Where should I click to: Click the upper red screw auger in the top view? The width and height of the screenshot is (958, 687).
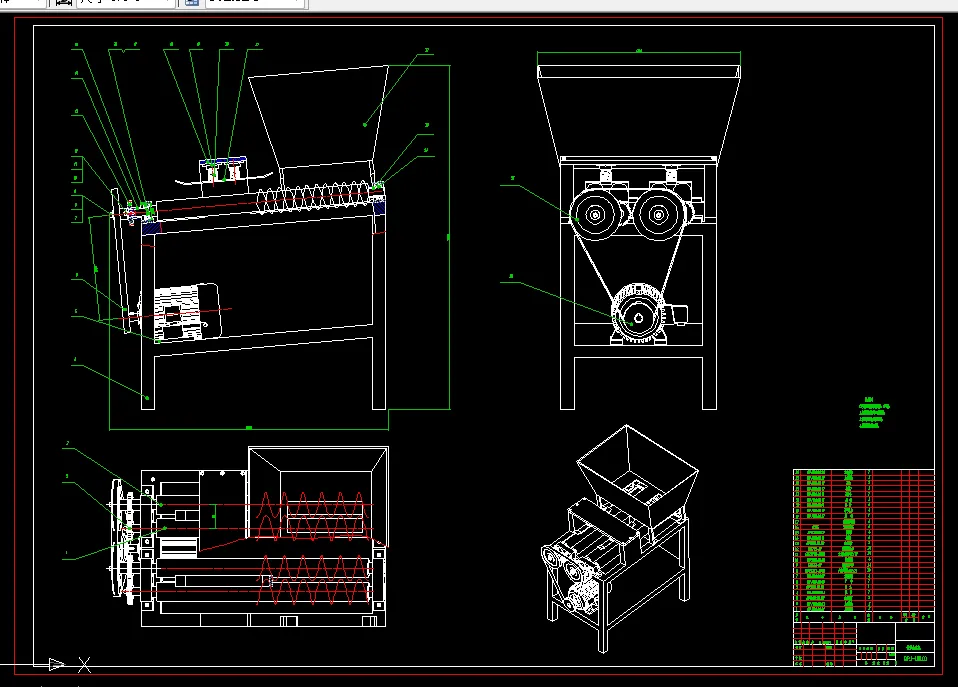pyautogui.click(x=313, y=516)
